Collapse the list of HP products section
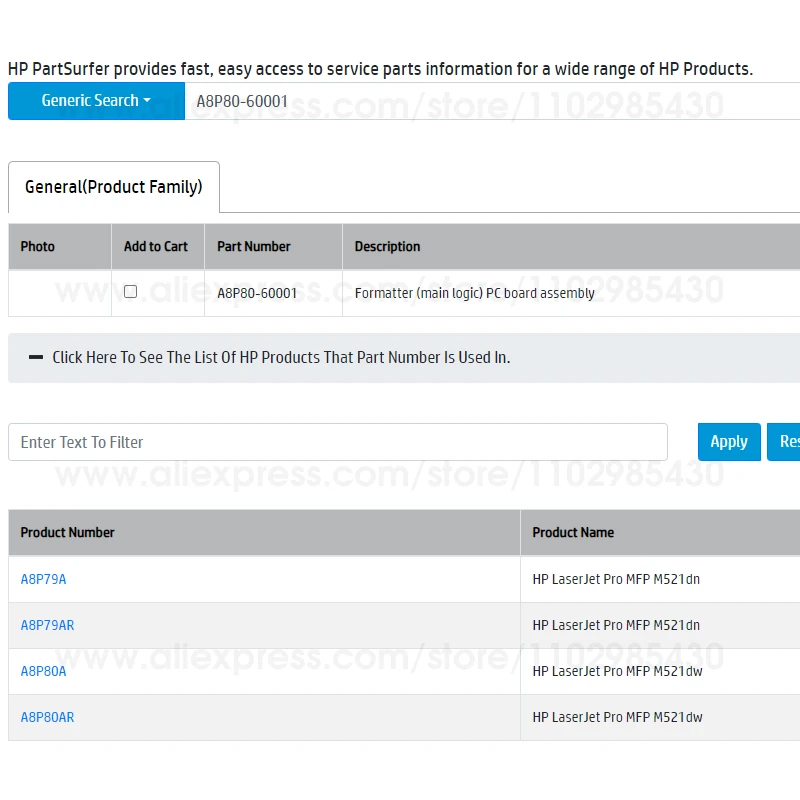The width and height of the screenshot is (800, 800). (281, 357)
